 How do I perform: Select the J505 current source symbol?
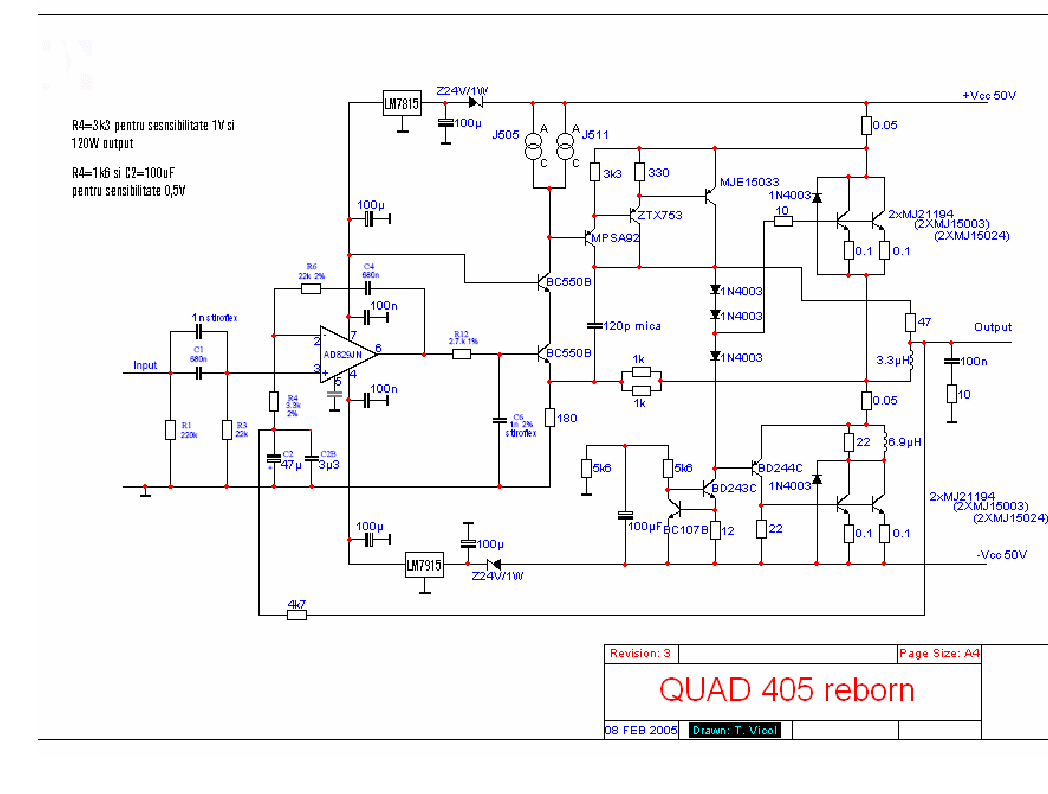click(x=533, y=146)
